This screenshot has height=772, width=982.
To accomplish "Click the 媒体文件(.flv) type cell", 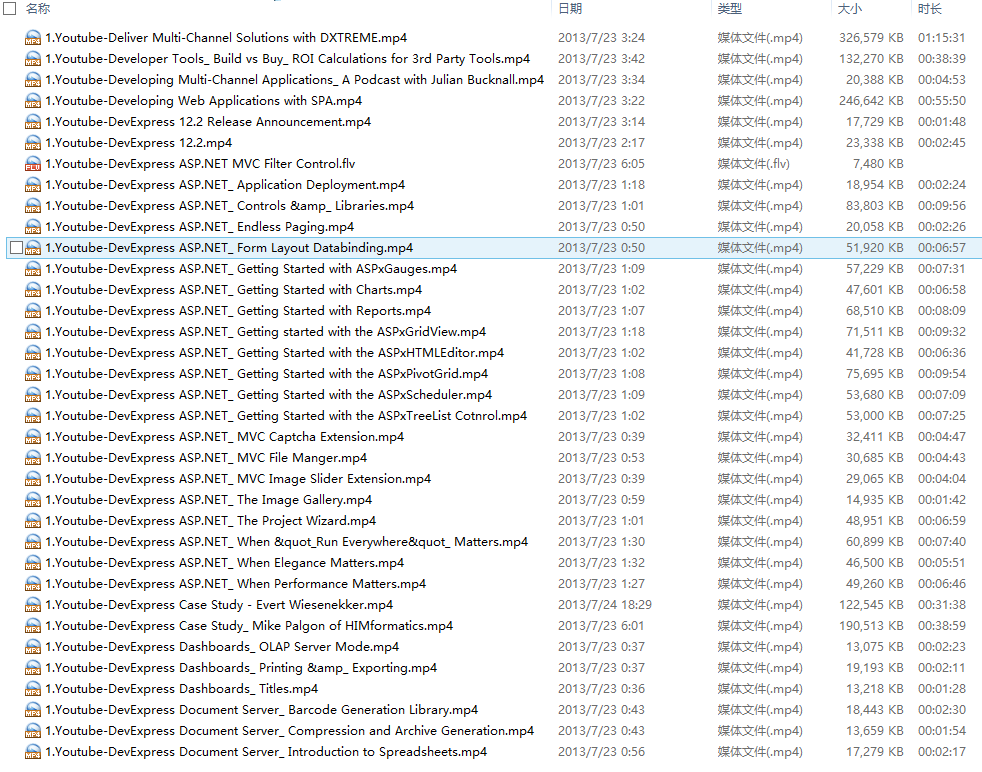I will [x=753, y=164].
